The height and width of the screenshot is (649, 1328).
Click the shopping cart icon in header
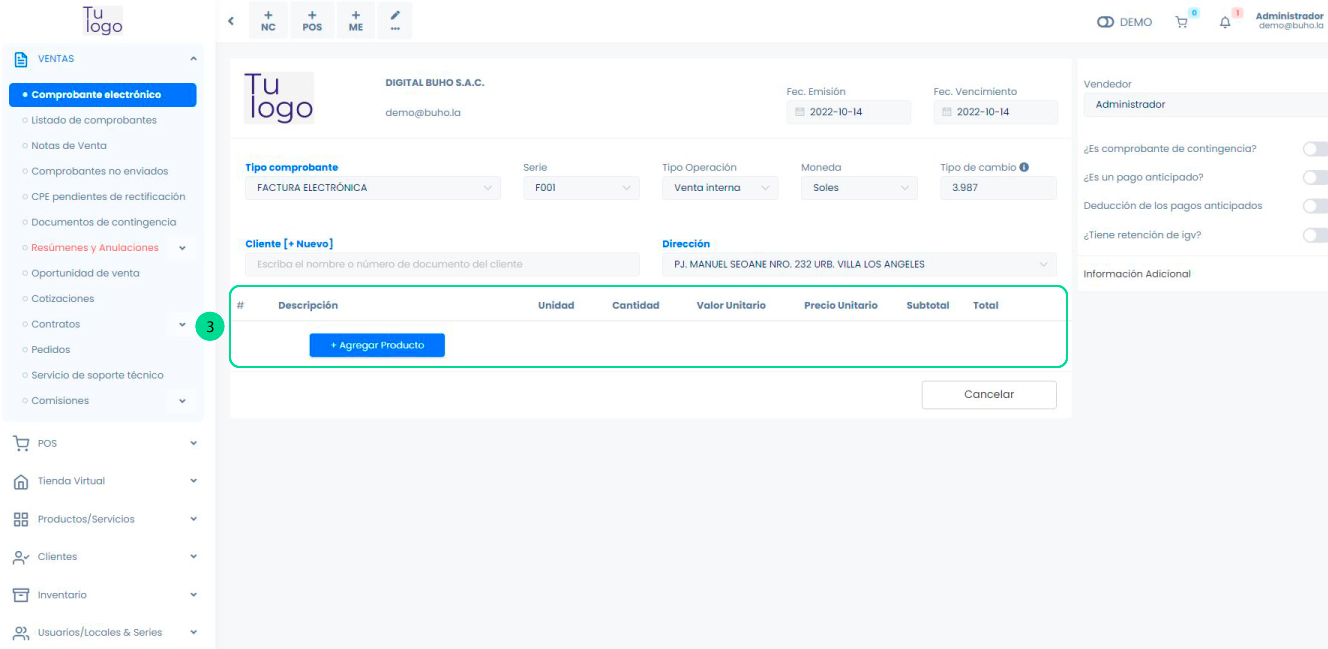point(1182,22)
